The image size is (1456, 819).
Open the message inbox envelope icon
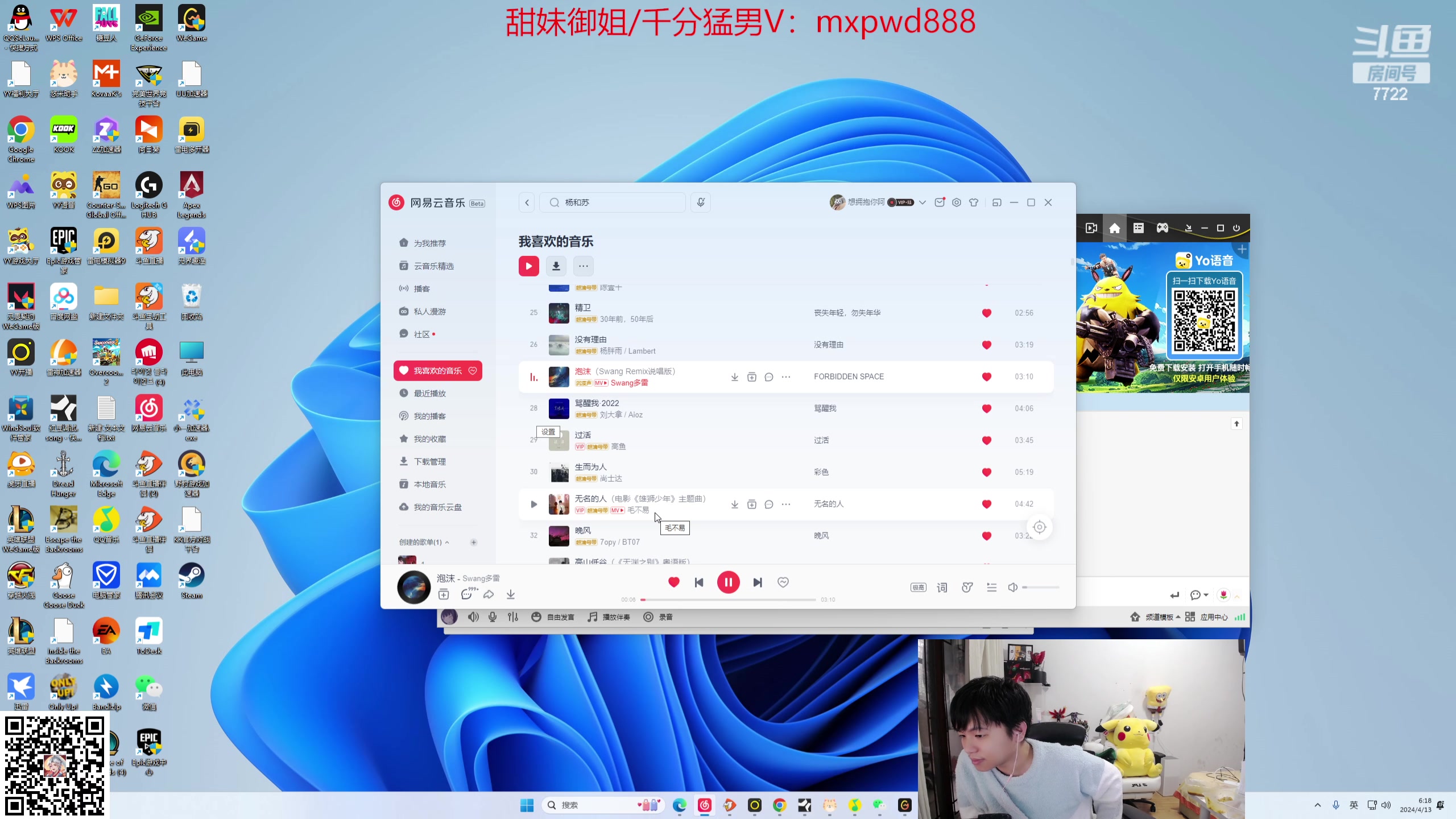[x=939, y=202]
